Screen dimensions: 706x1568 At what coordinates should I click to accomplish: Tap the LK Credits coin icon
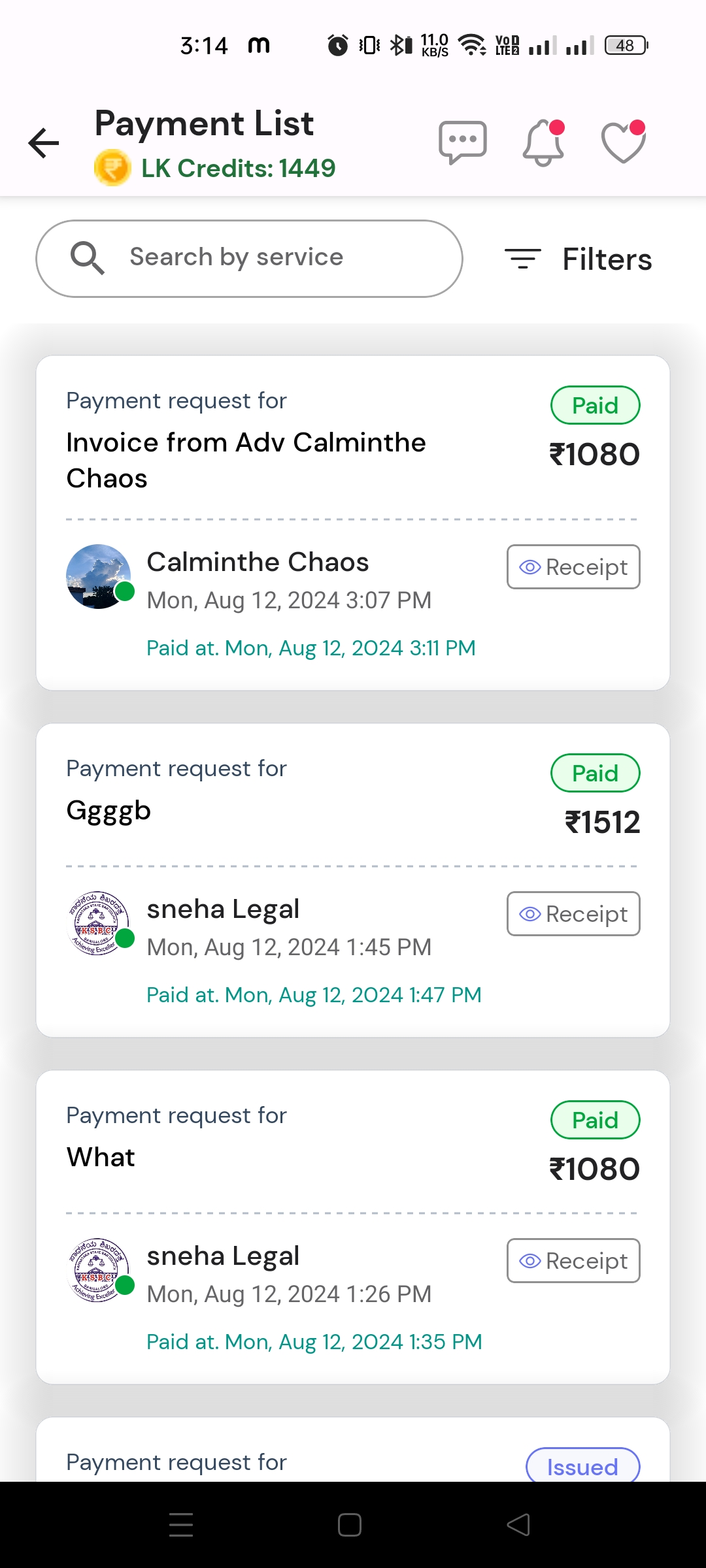[x=112, y=168]
